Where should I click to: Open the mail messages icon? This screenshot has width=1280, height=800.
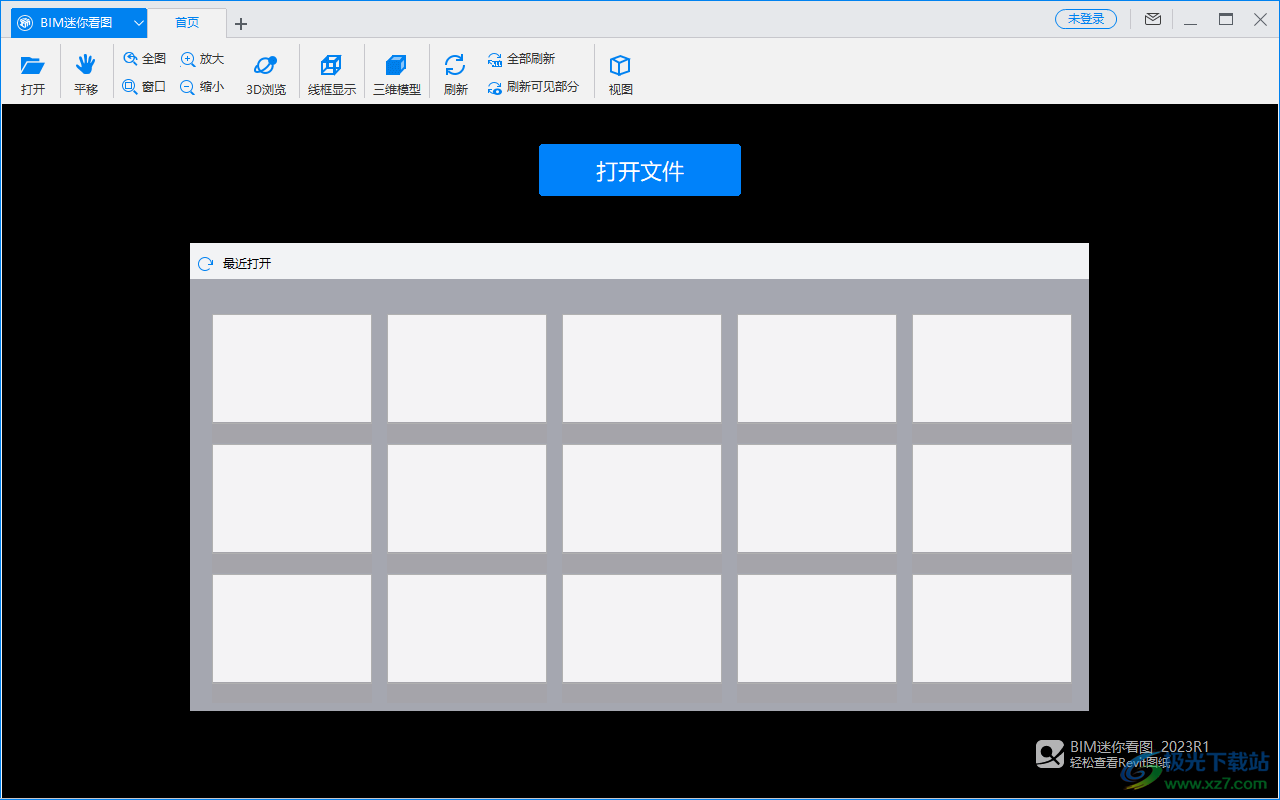pos(1153,19)
